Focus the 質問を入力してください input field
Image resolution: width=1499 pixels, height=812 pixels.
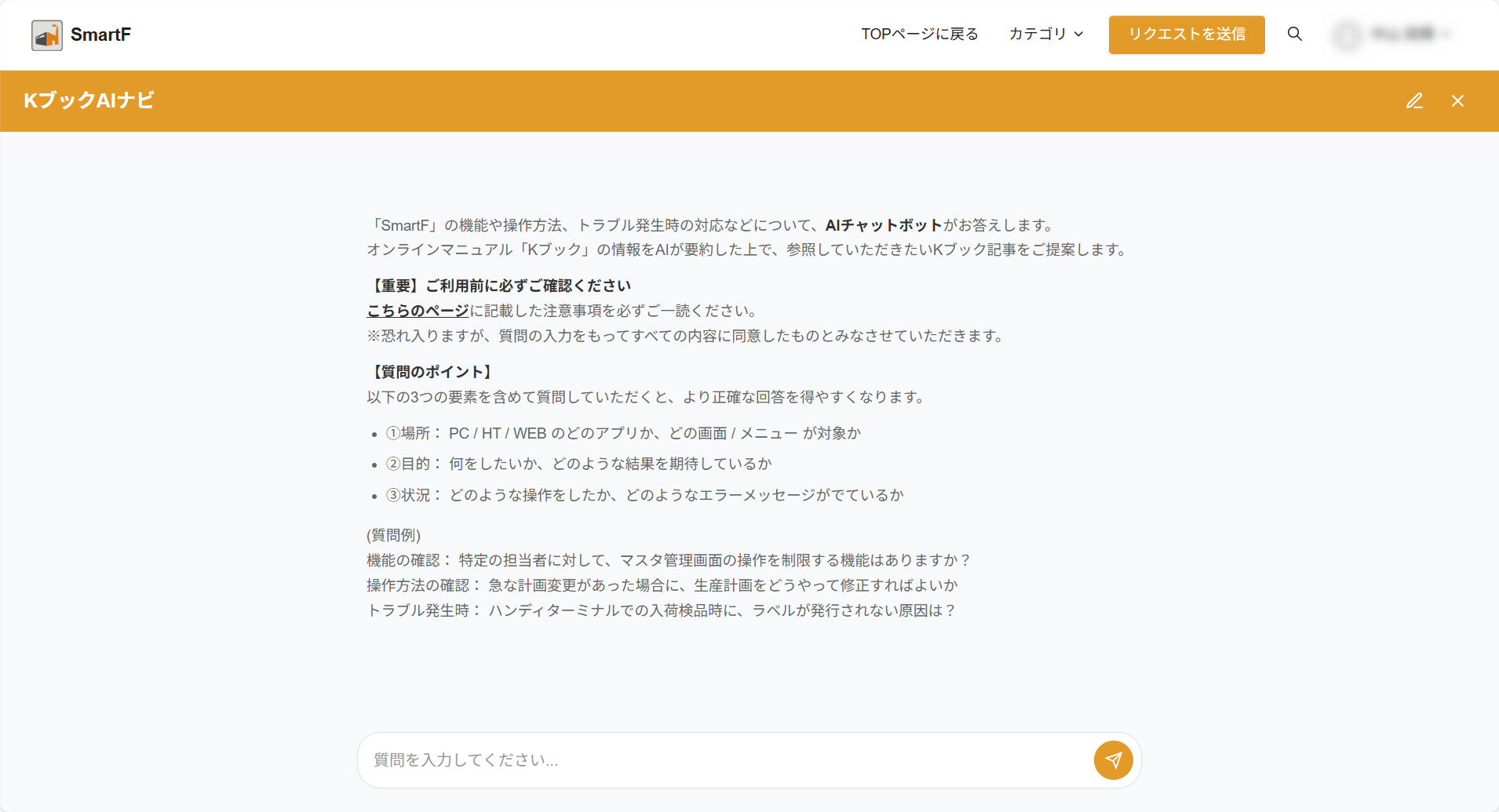tap(722, 759)
